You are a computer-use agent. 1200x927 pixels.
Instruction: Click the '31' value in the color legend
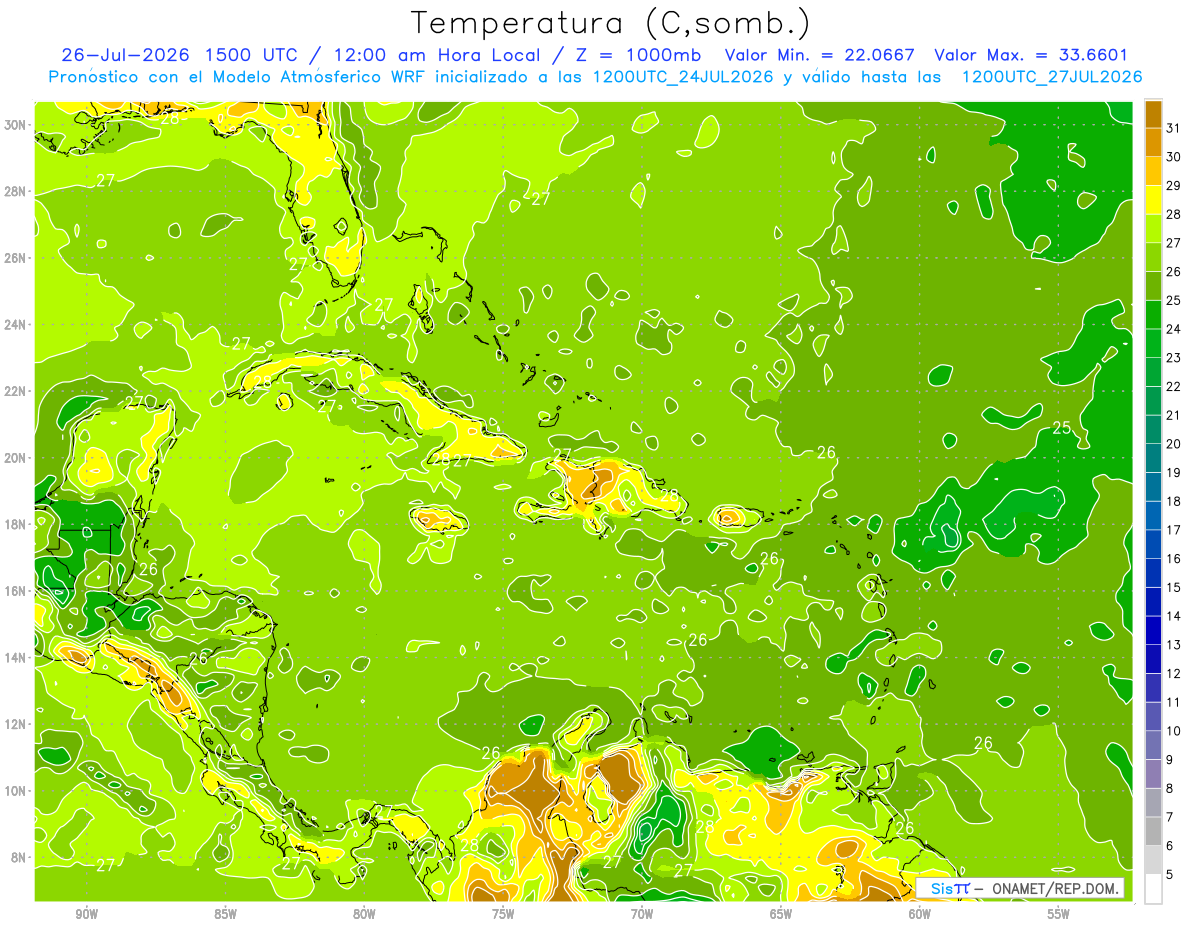pyautogui.click(x=1173, y=127)
